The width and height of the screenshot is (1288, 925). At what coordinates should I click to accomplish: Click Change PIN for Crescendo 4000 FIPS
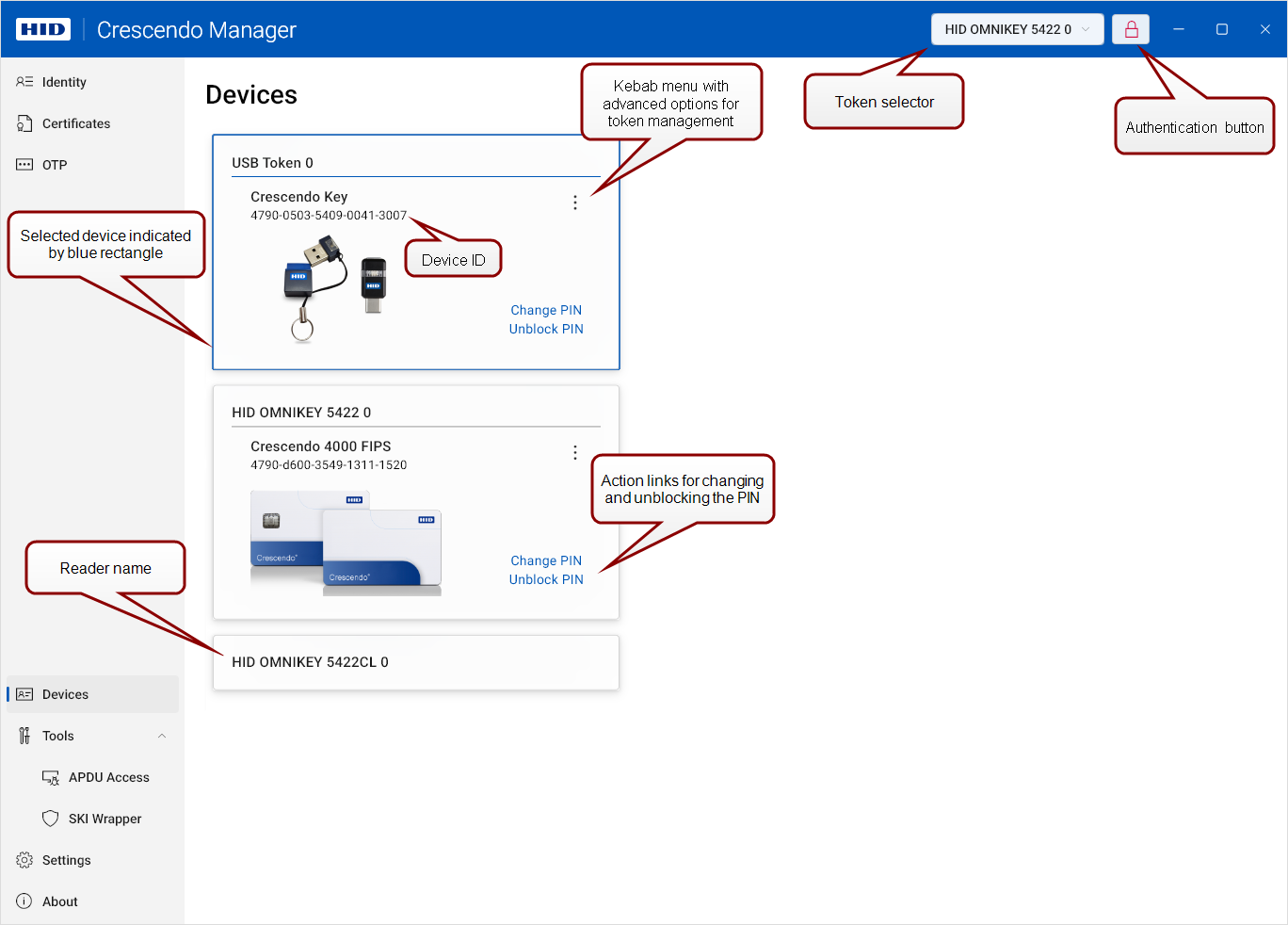click(546, 560)
